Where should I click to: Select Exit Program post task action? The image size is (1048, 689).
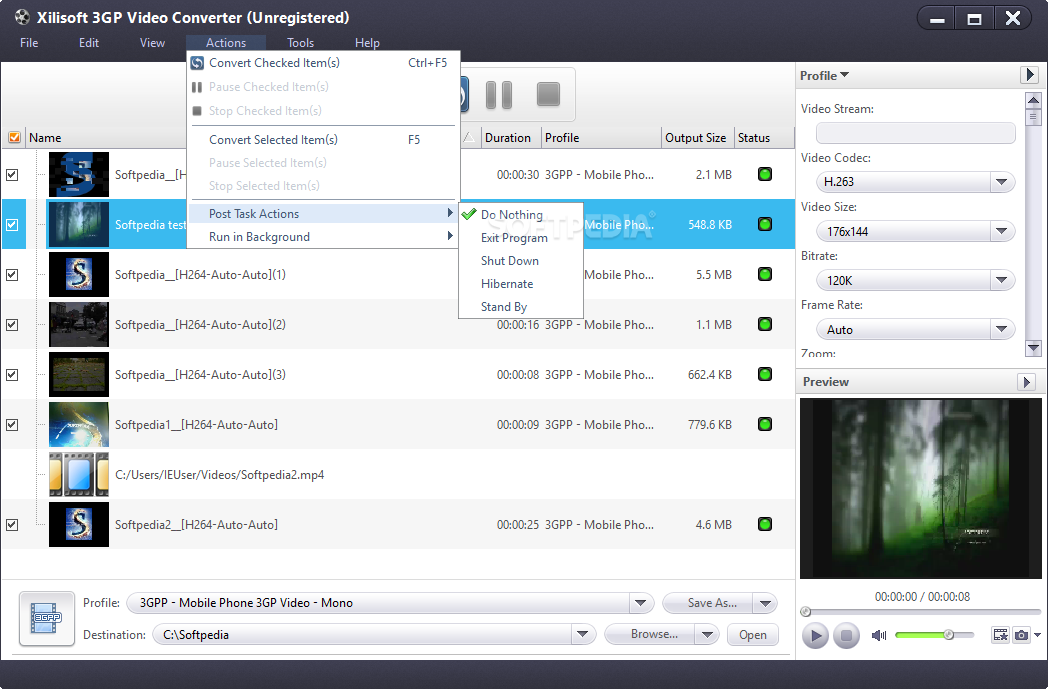point(521,238)
